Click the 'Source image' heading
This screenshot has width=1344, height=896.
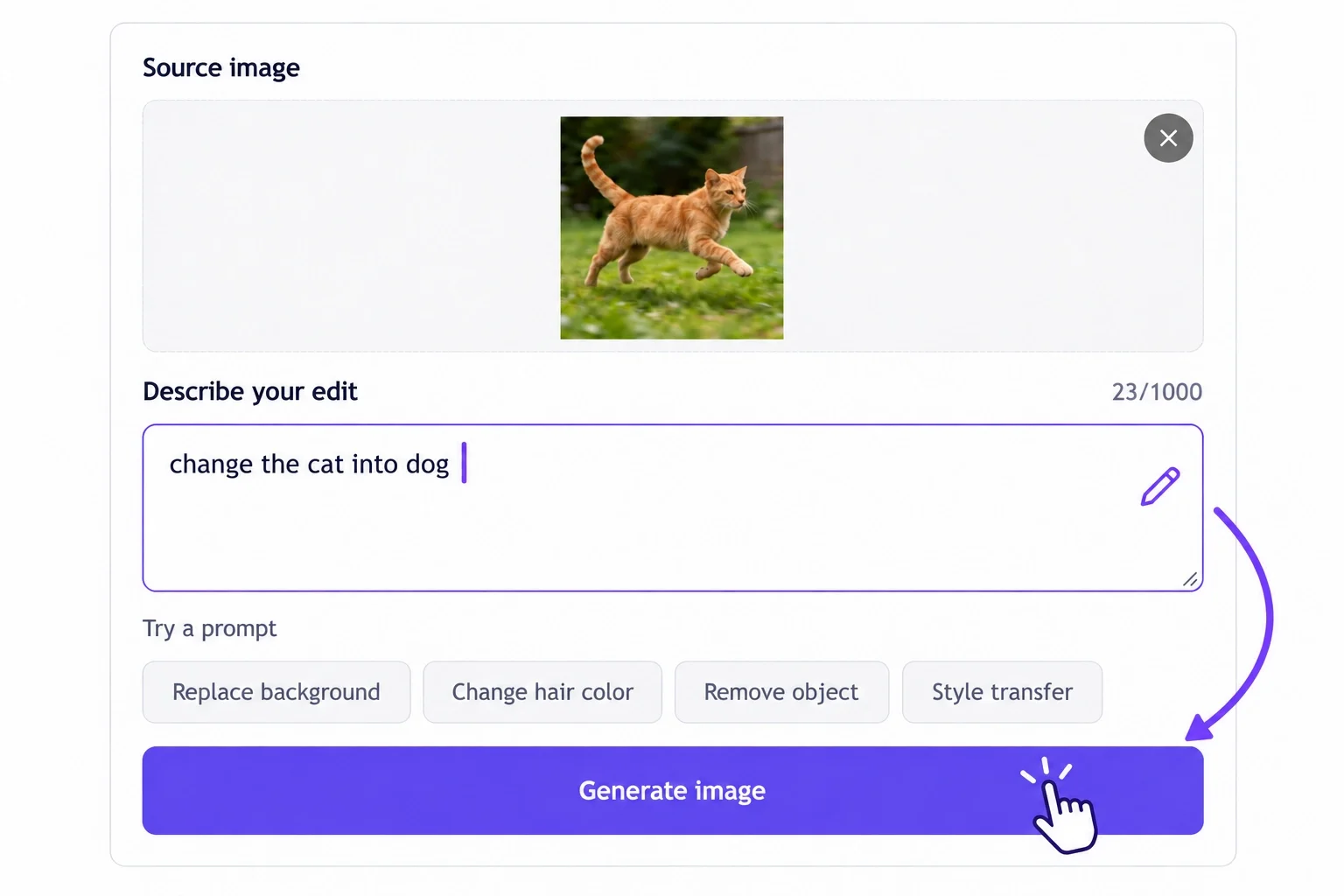point(221,68)
